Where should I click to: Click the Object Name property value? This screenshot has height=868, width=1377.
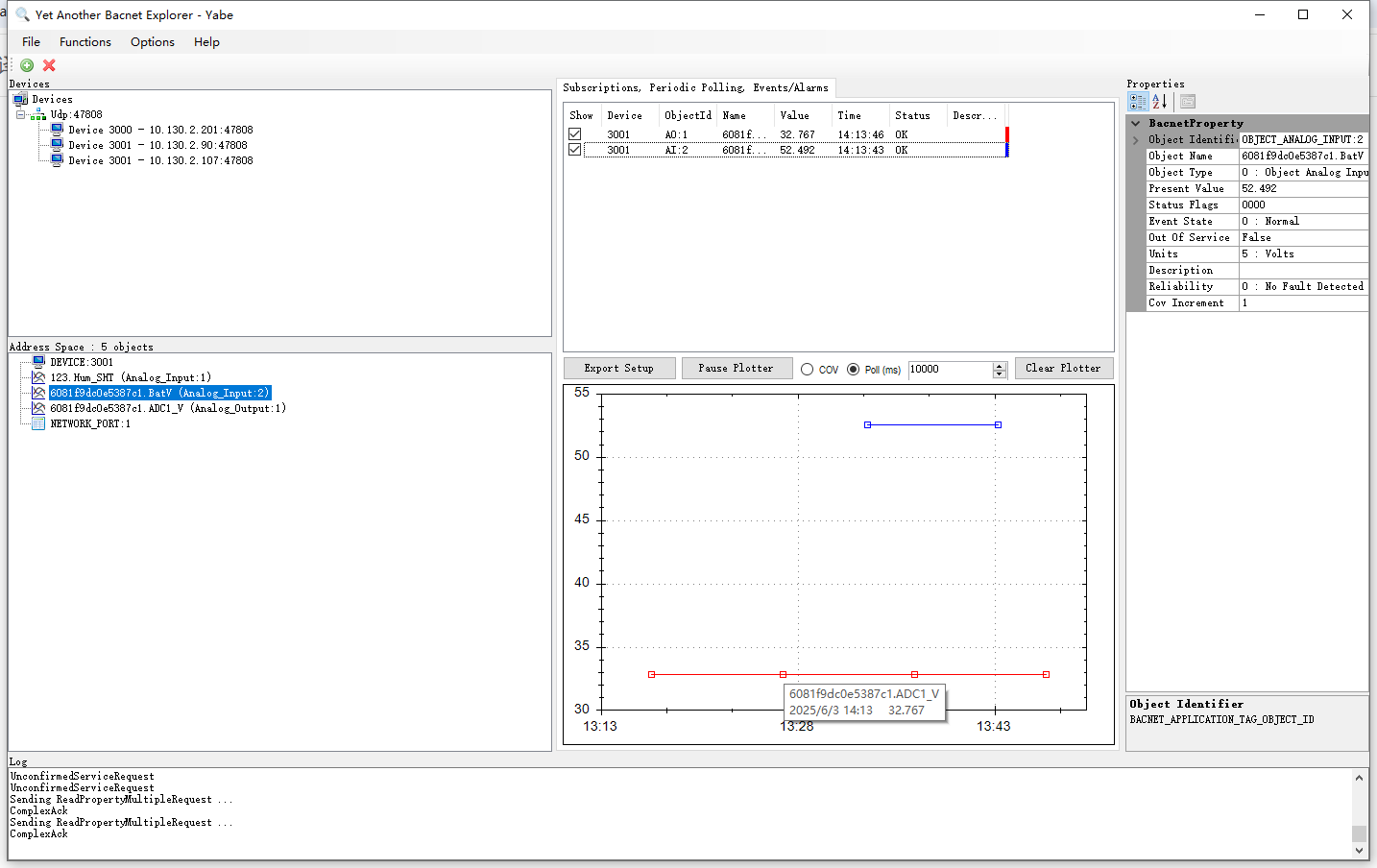1303,156
